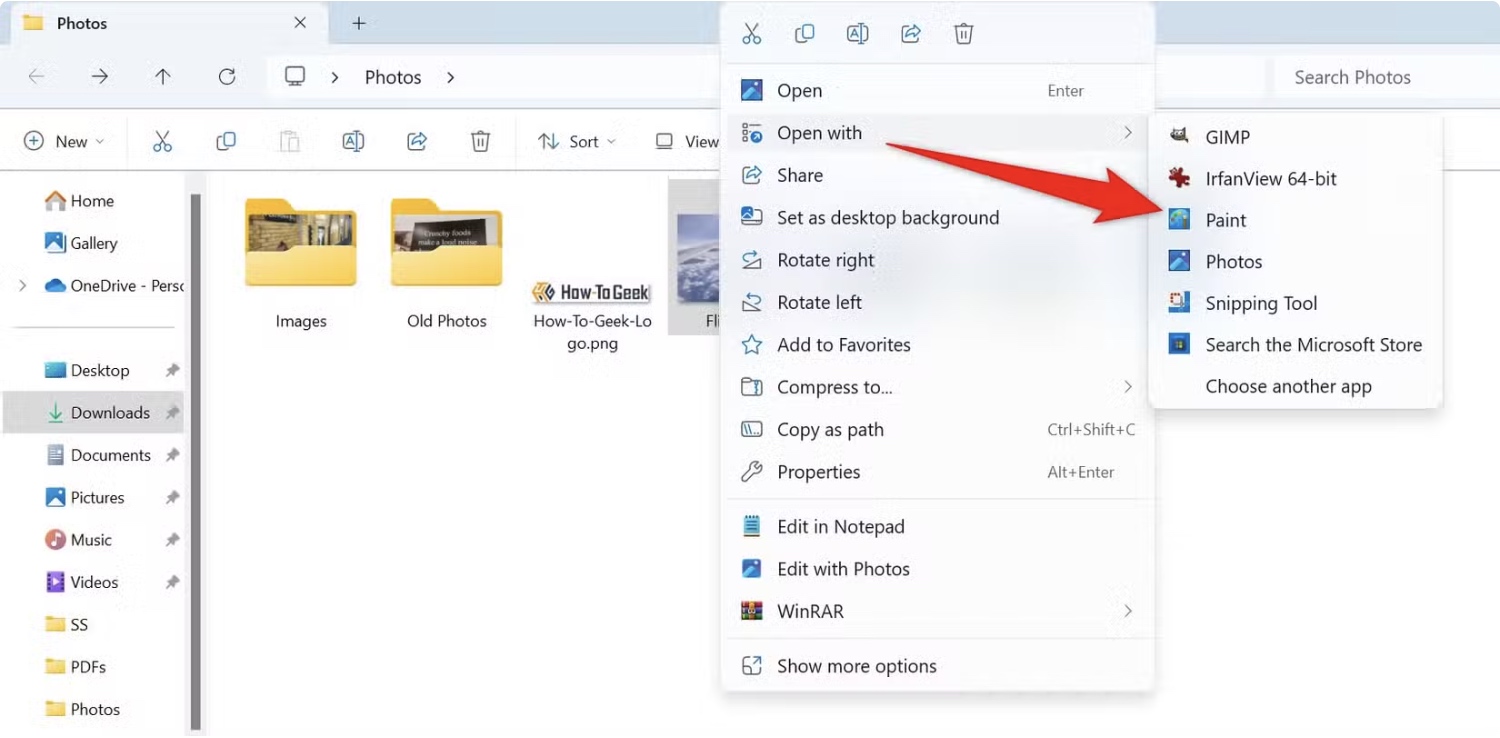Expand the WinRAR submenu

click(937, 611)
